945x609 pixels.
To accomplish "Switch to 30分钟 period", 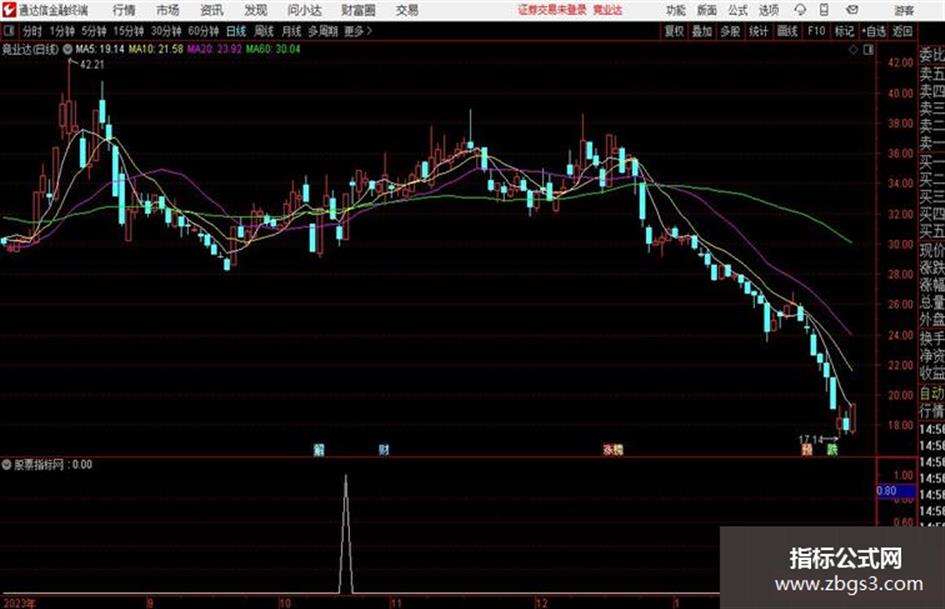I will tap(166, 31).
